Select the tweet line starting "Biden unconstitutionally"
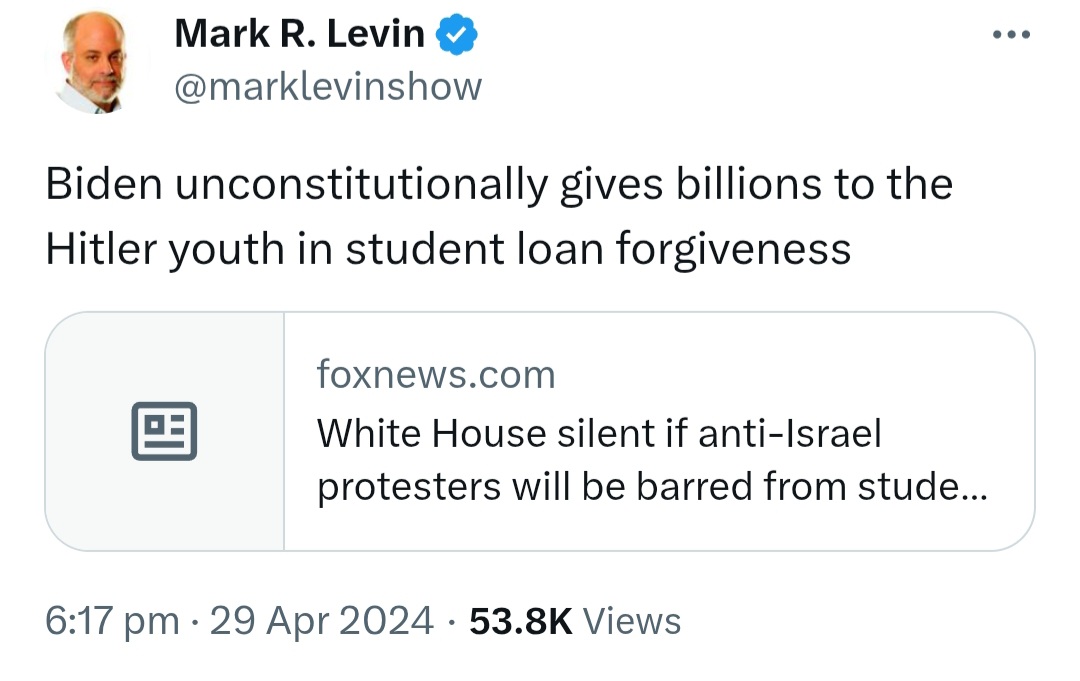The image size is (1080, 681). 499,186
